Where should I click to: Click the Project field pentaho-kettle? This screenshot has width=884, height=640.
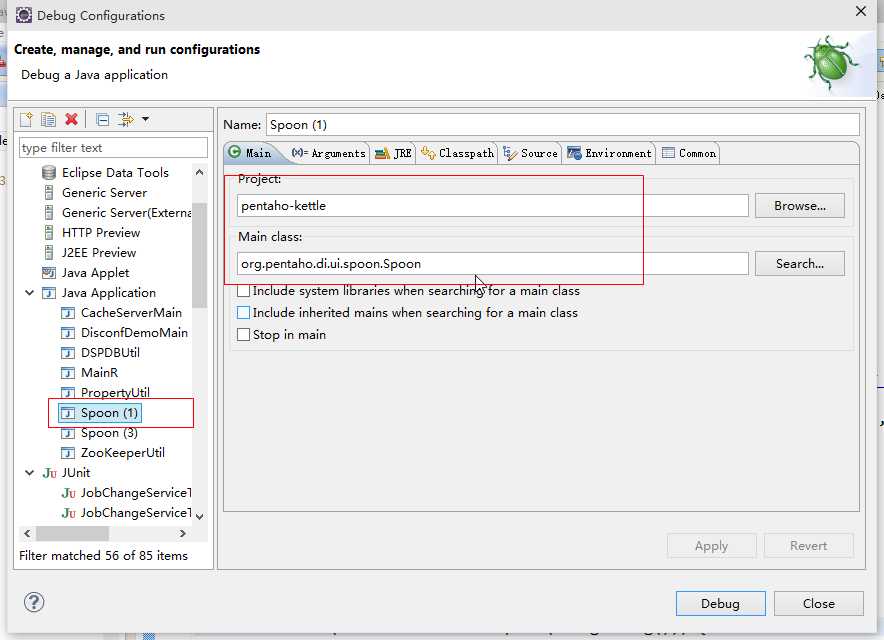pyautogui.click(x=492, y=206)
